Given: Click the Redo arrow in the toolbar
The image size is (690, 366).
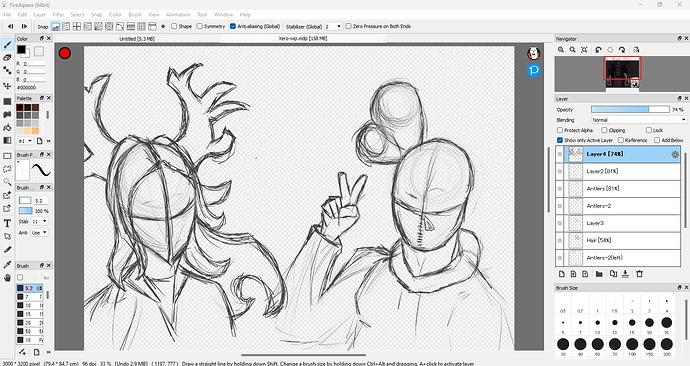Looking at the screenshot, I should click(x=24, y=26).
